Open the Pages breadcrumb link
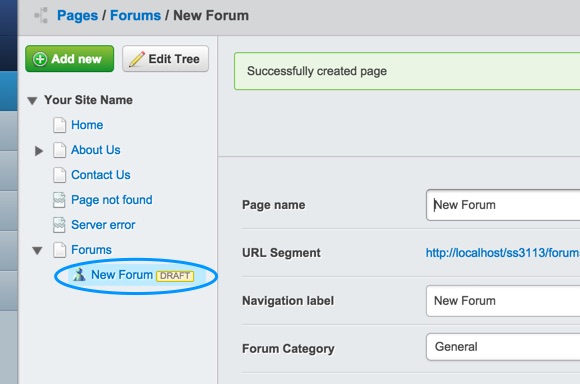The width and height of the screenshot is (580, 384). tap(77, 16)
